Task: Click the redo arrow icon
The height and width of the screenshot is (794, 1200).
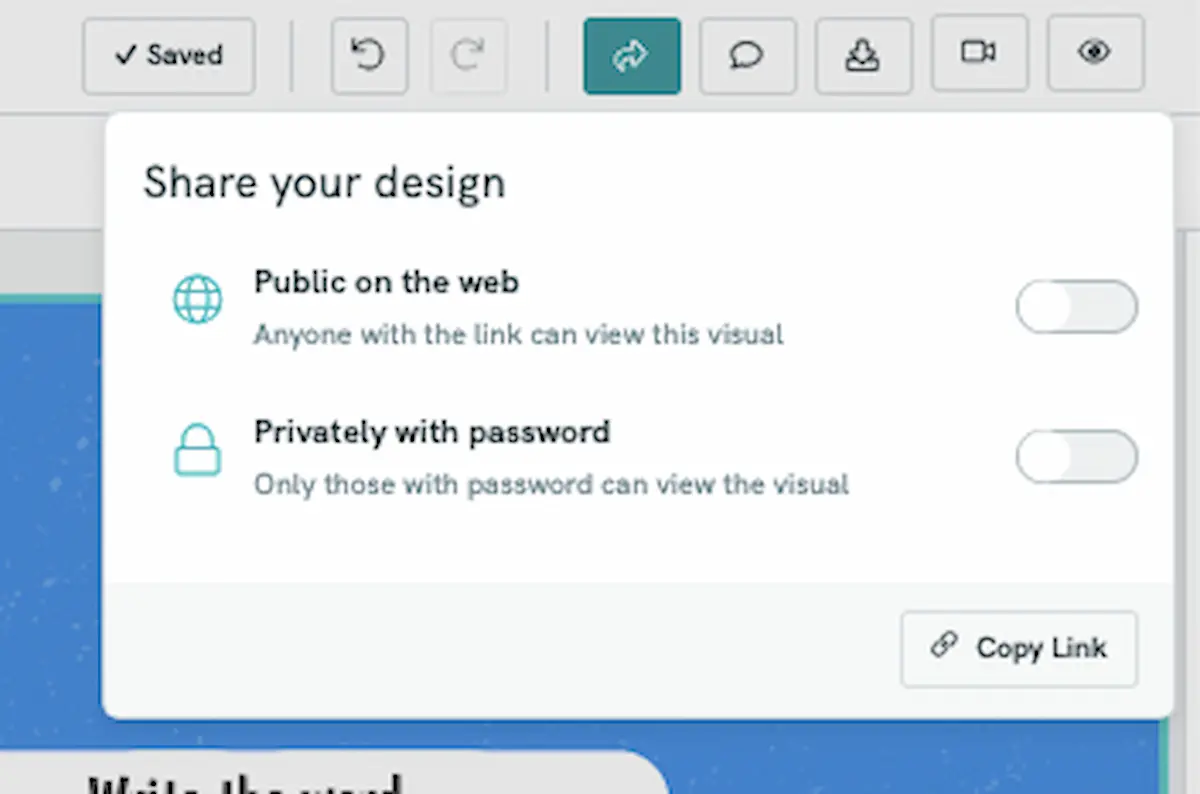Action: coord(468,55)
